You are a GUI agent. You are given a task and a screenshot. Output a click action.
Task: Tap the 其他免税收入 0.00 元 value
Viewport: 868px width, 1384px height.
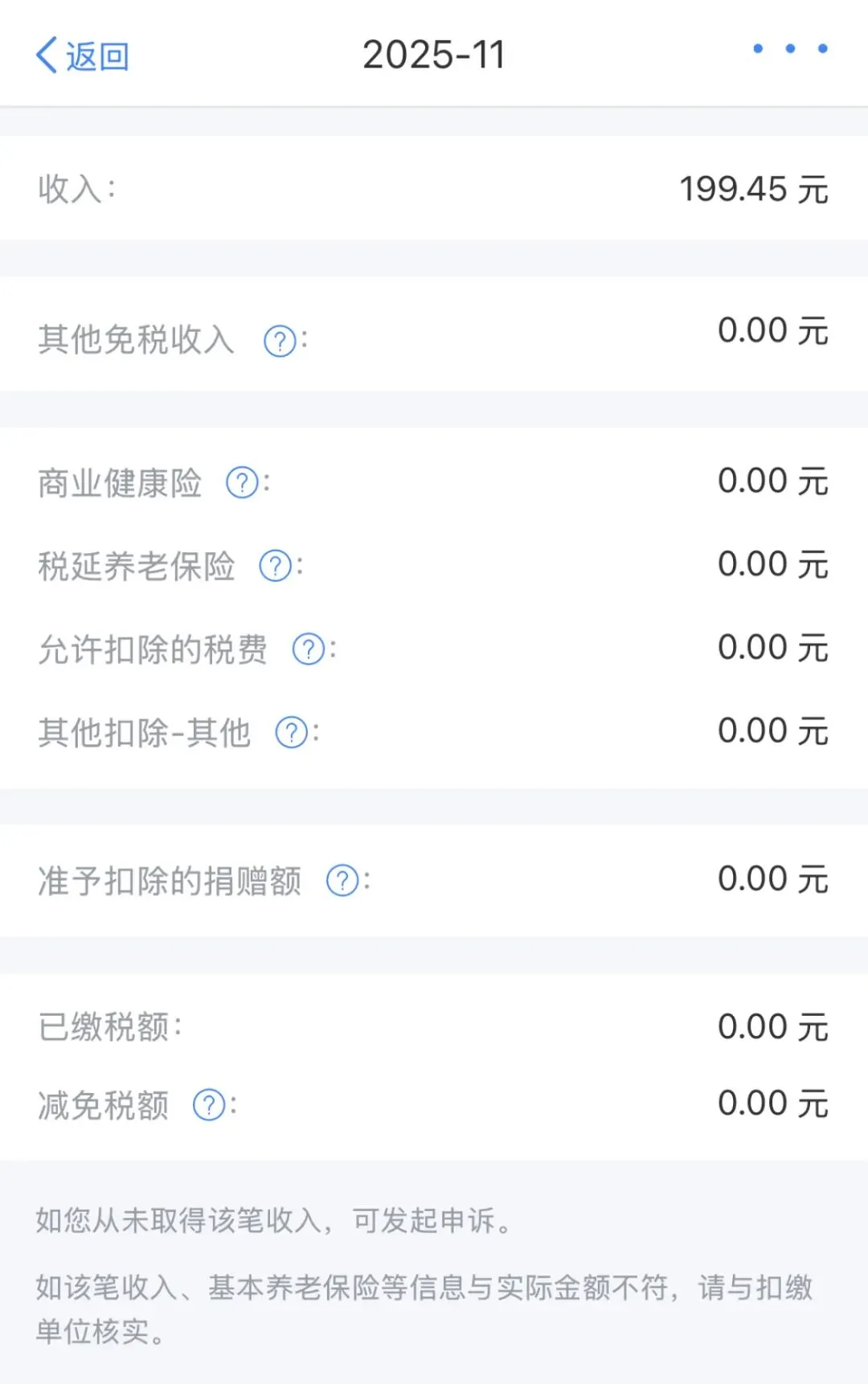(x=772, y=331)
